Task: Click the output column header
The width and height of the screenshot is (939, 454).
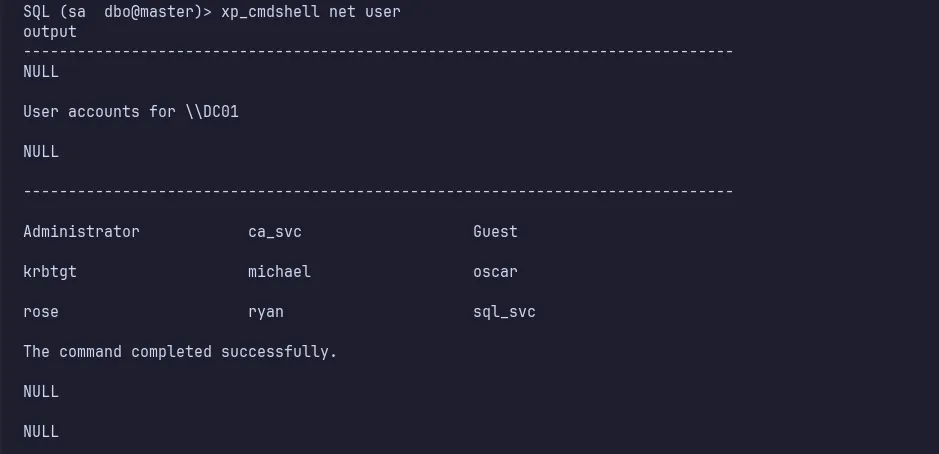Action: point(50,32)
